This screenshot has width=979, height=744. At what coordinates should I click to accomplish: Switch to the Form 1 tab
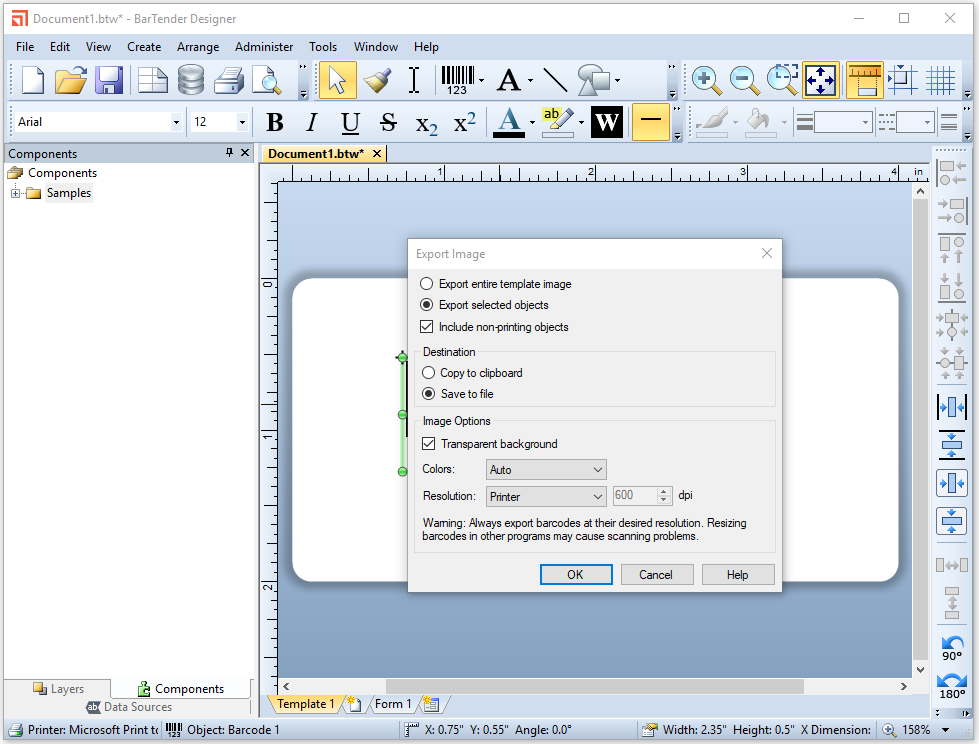tap(393, 704)
